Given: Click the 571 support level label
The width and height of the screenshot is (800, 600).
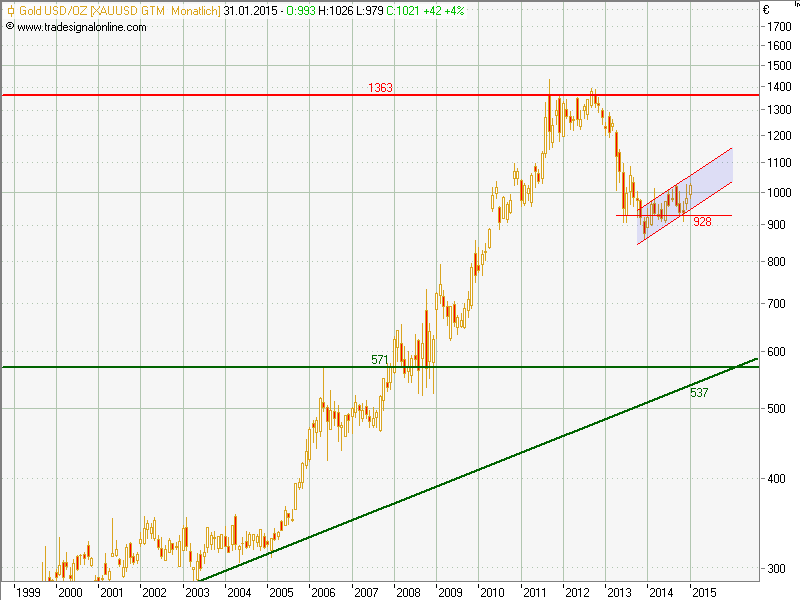Looking at the screenshot, I should click(380, 359).
